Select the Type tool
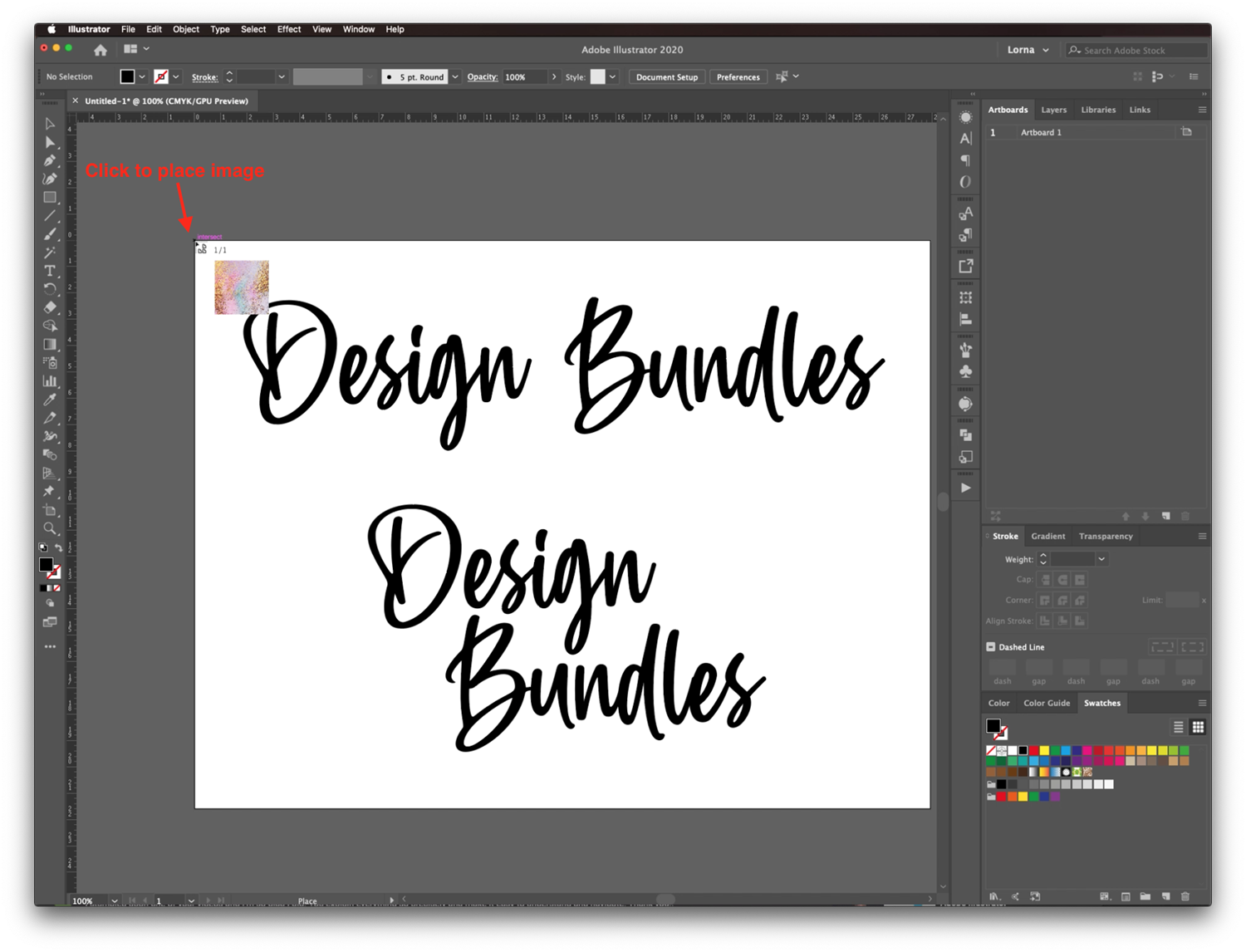The image size is (1246, 952). [50, 271]
